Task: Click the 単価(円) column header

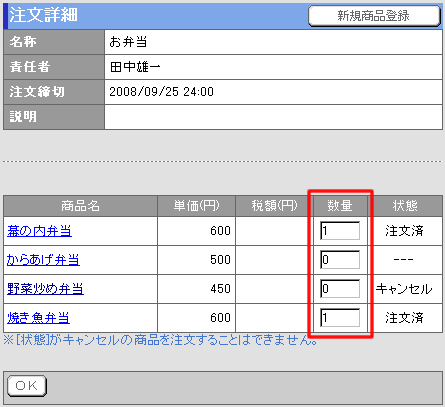Action: click(196, 206)
